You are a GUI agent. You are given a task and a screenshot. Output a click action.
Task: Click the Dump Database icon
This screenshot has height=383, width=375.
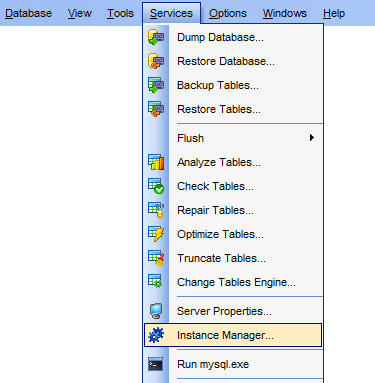tap(156, 37)
